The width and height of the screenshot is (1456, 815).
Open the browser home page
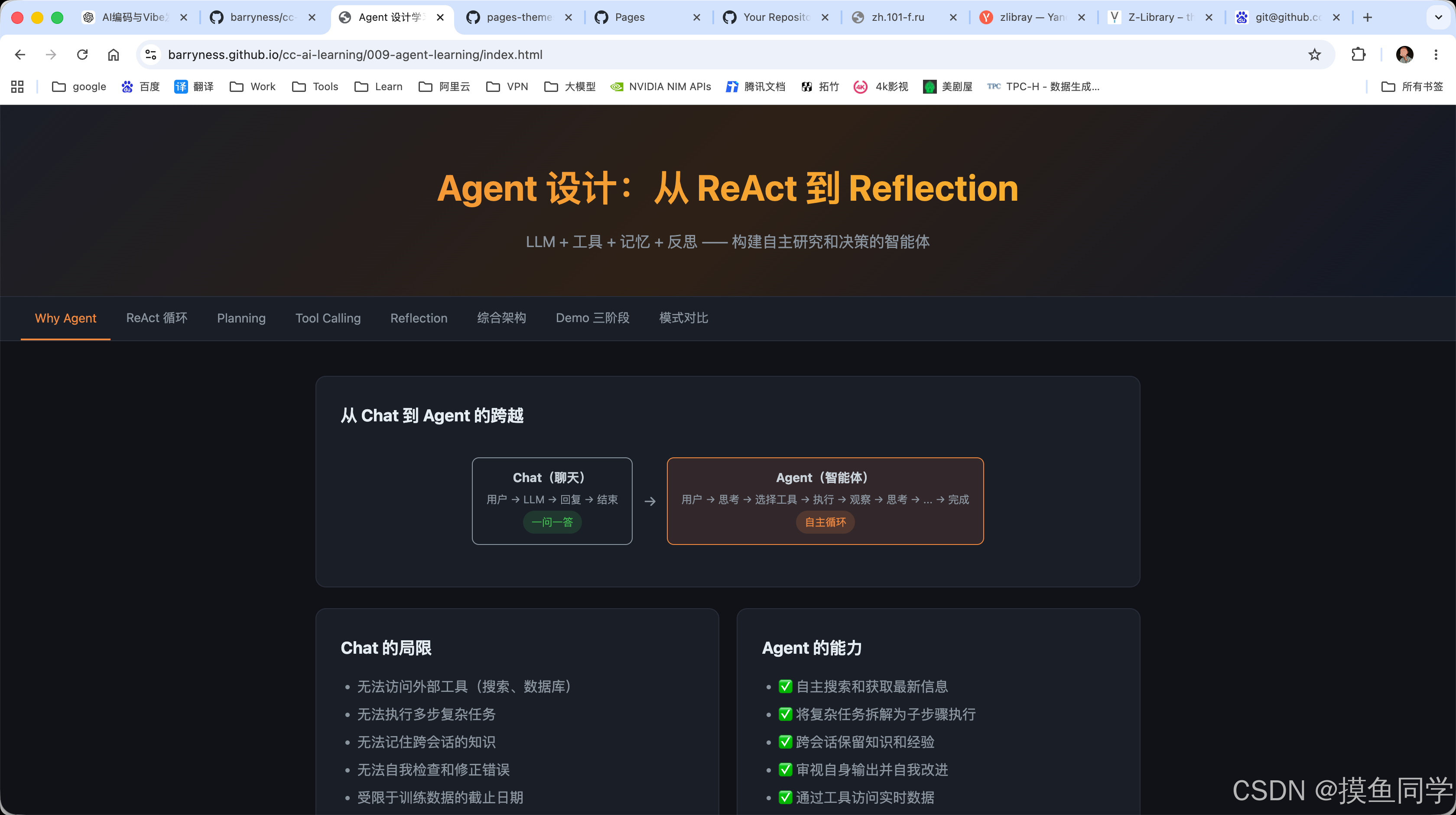point(114,54)
